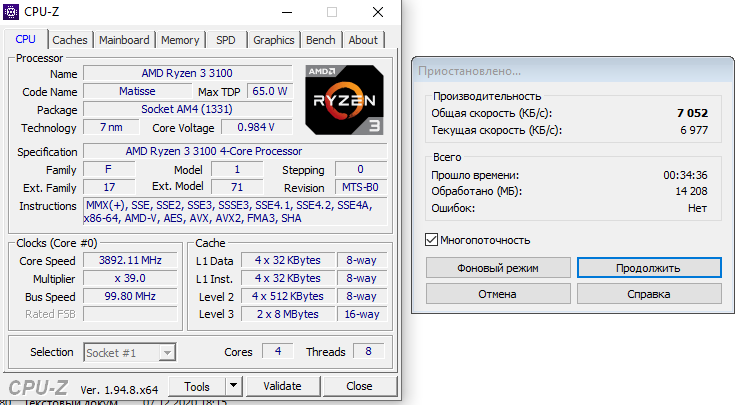Screen dimensions: 736x405
Task: Click the Max TDP value 65.0 W
Action: pyautogui.click(x=269, y=91)
